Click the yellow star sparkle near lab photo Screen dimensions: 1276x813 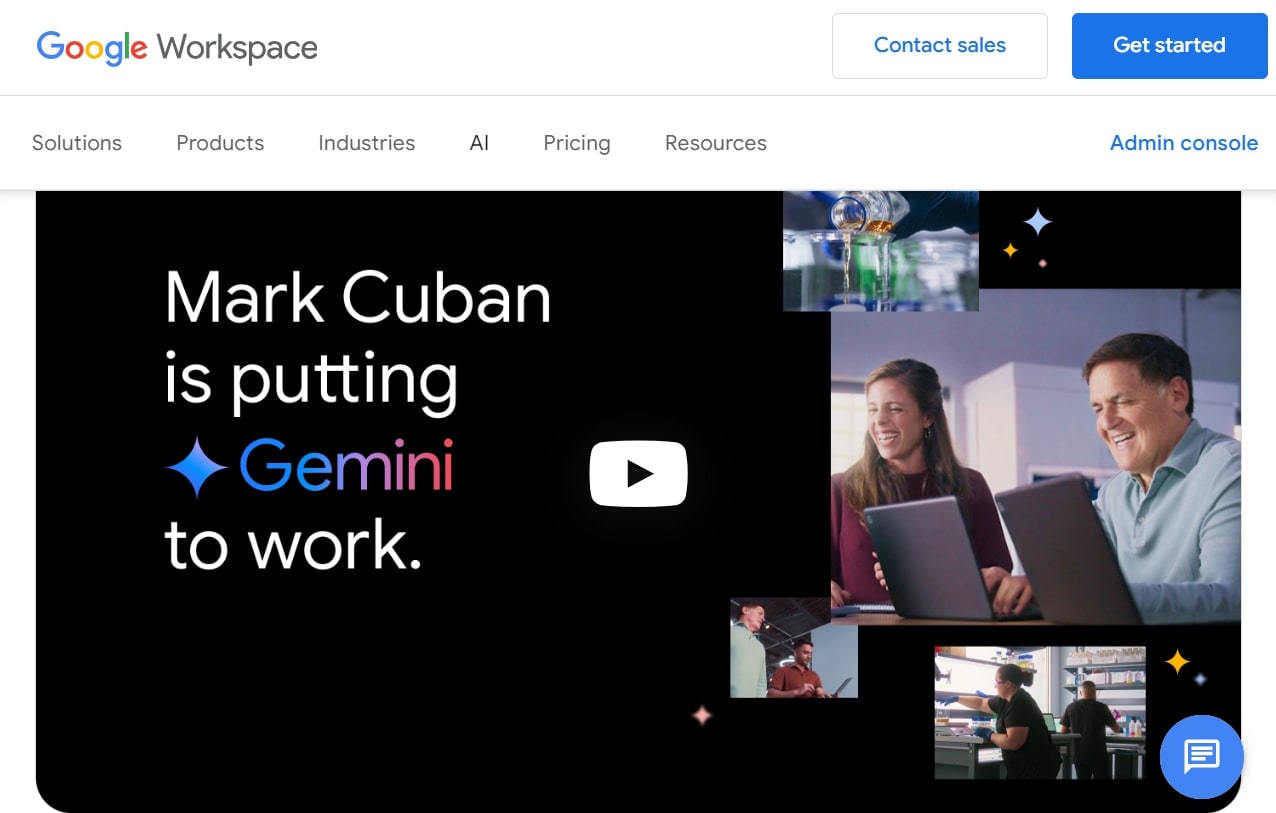pyautogui.click(x=1177, y=661)
